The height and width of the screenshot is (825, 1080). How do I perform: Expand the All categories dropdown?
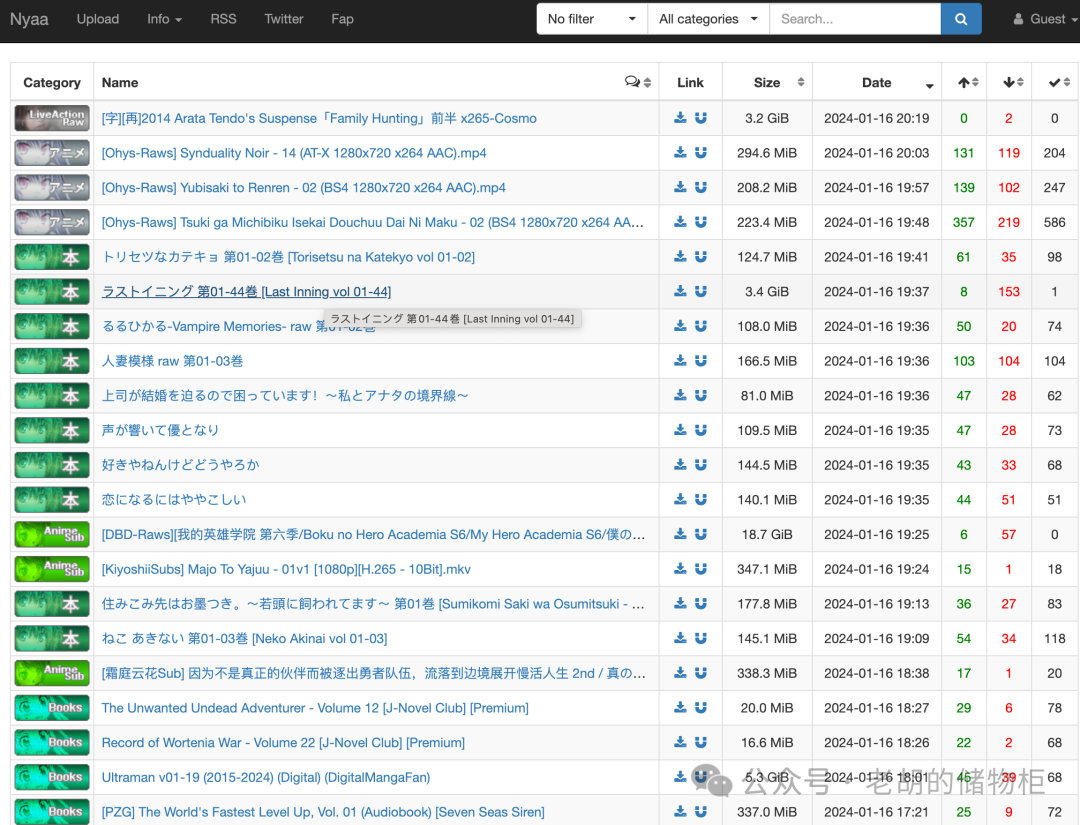click(x=707, y=18)
